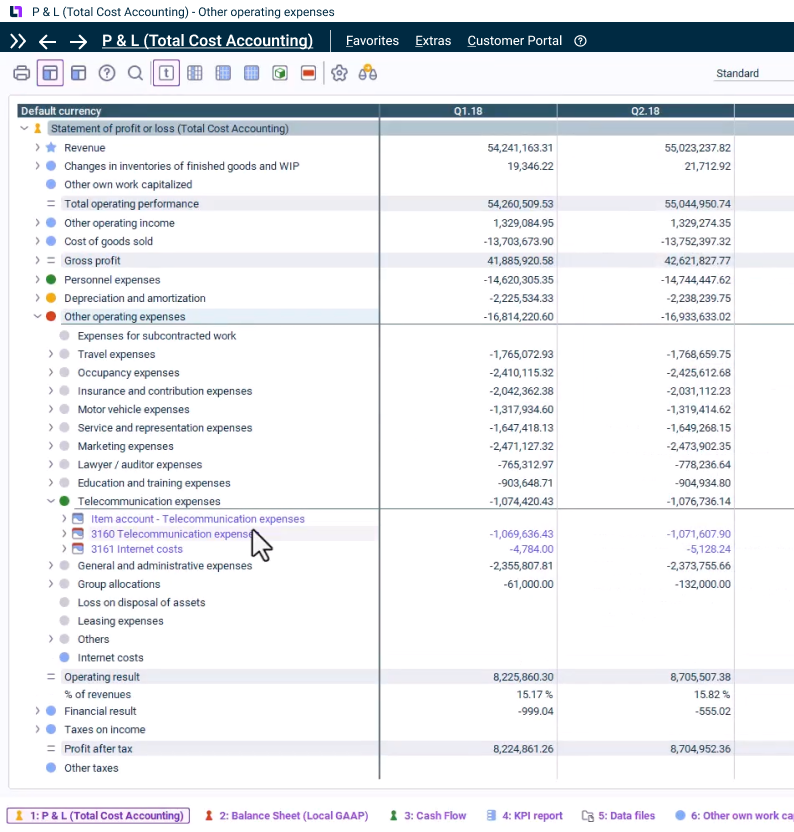
Task: Click the red bar toolbar icon
Action: coord(309,73)
